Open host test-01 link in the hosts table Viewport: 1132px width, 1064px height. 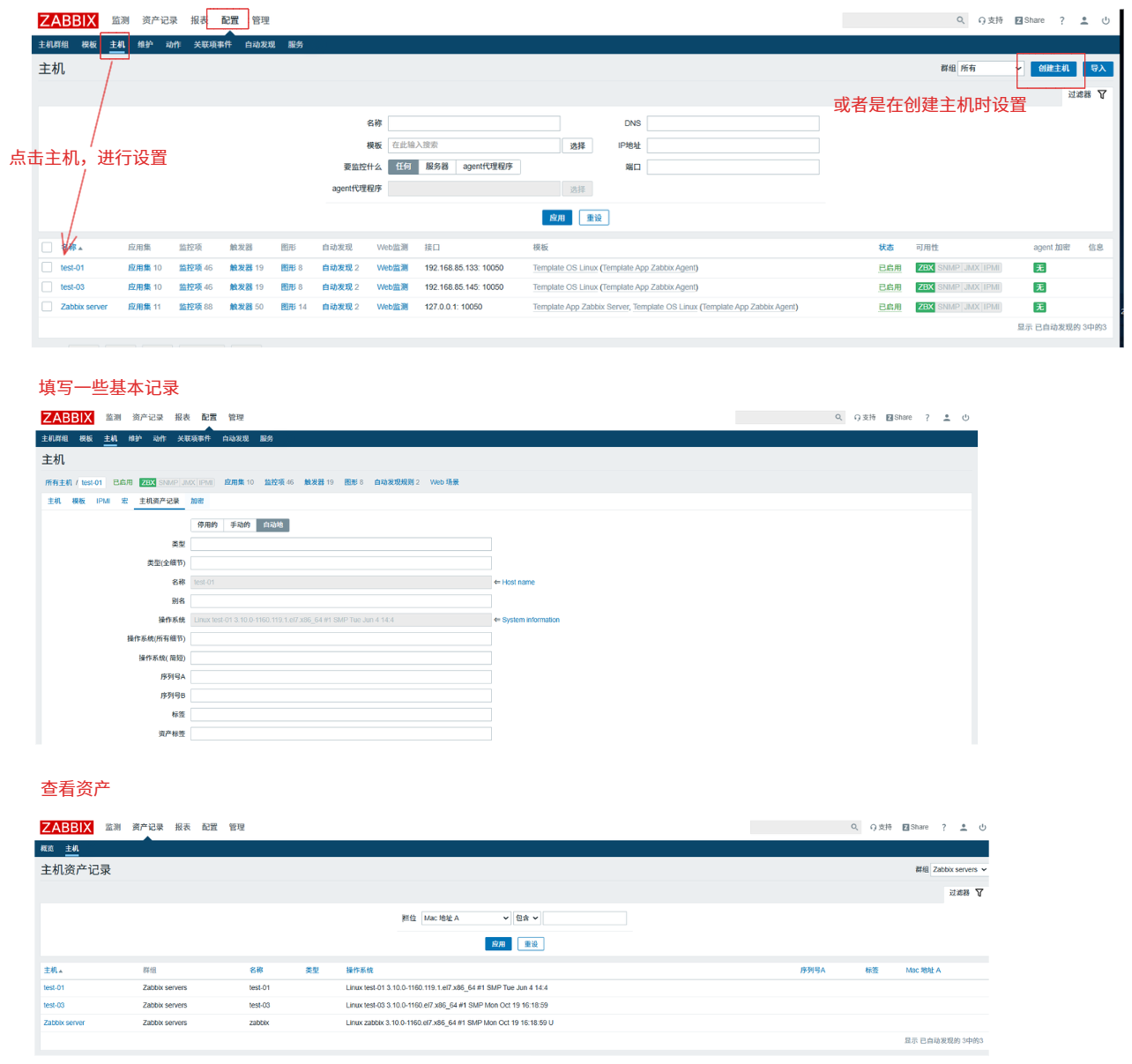[72, 268]
